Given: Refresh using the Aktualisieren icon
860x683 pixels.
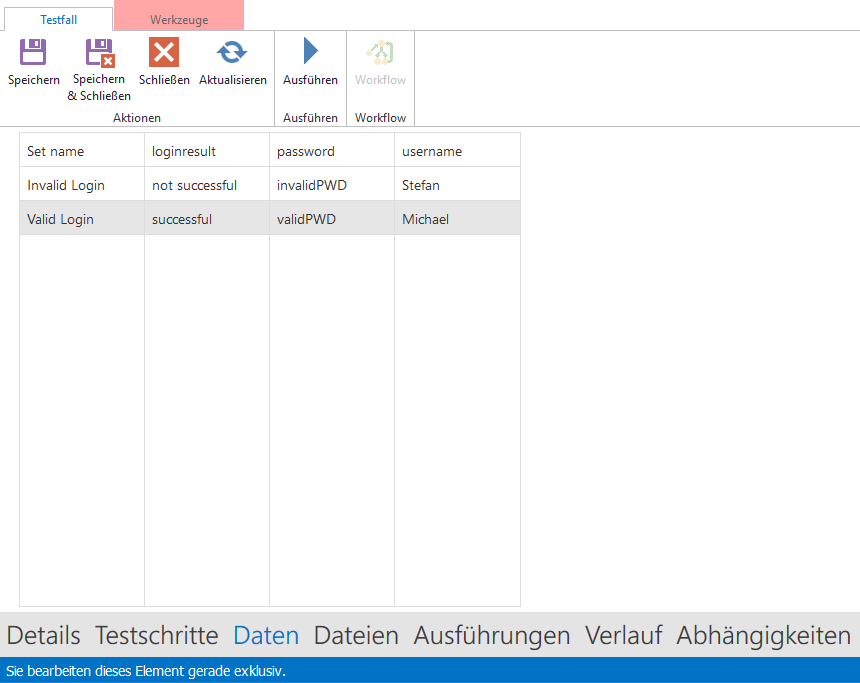Looking at the screenshot, I should [x=232, y=53].
